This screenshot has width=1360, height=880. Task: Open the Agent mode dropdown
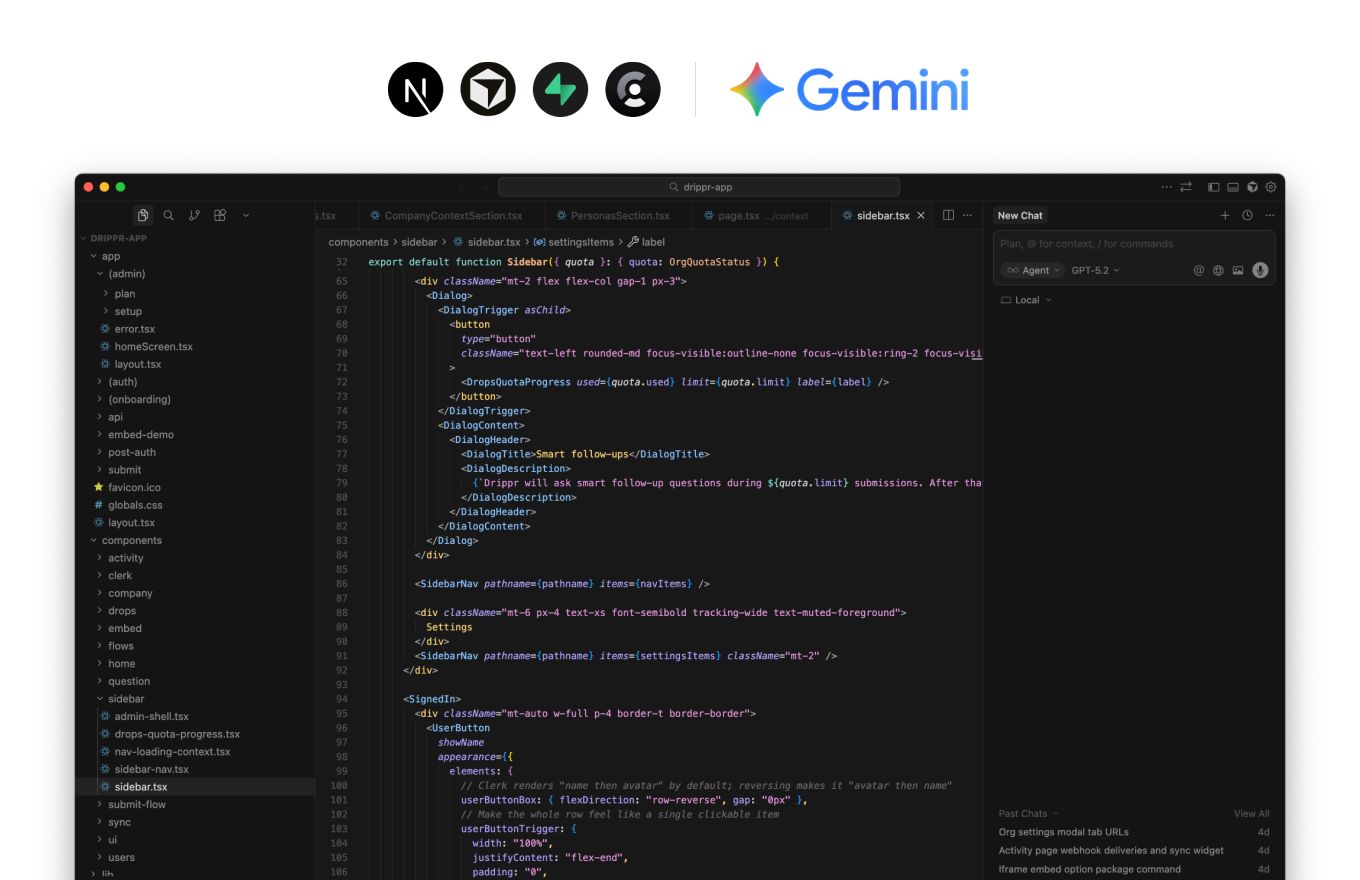point(1033,270)
